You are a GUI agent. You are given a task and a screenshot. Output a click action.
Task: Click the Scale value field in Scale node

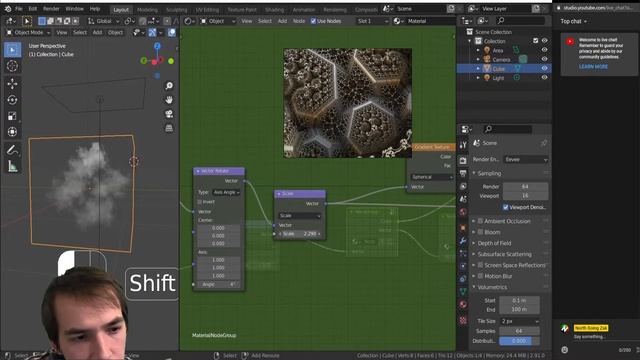[x=300, y=234]
